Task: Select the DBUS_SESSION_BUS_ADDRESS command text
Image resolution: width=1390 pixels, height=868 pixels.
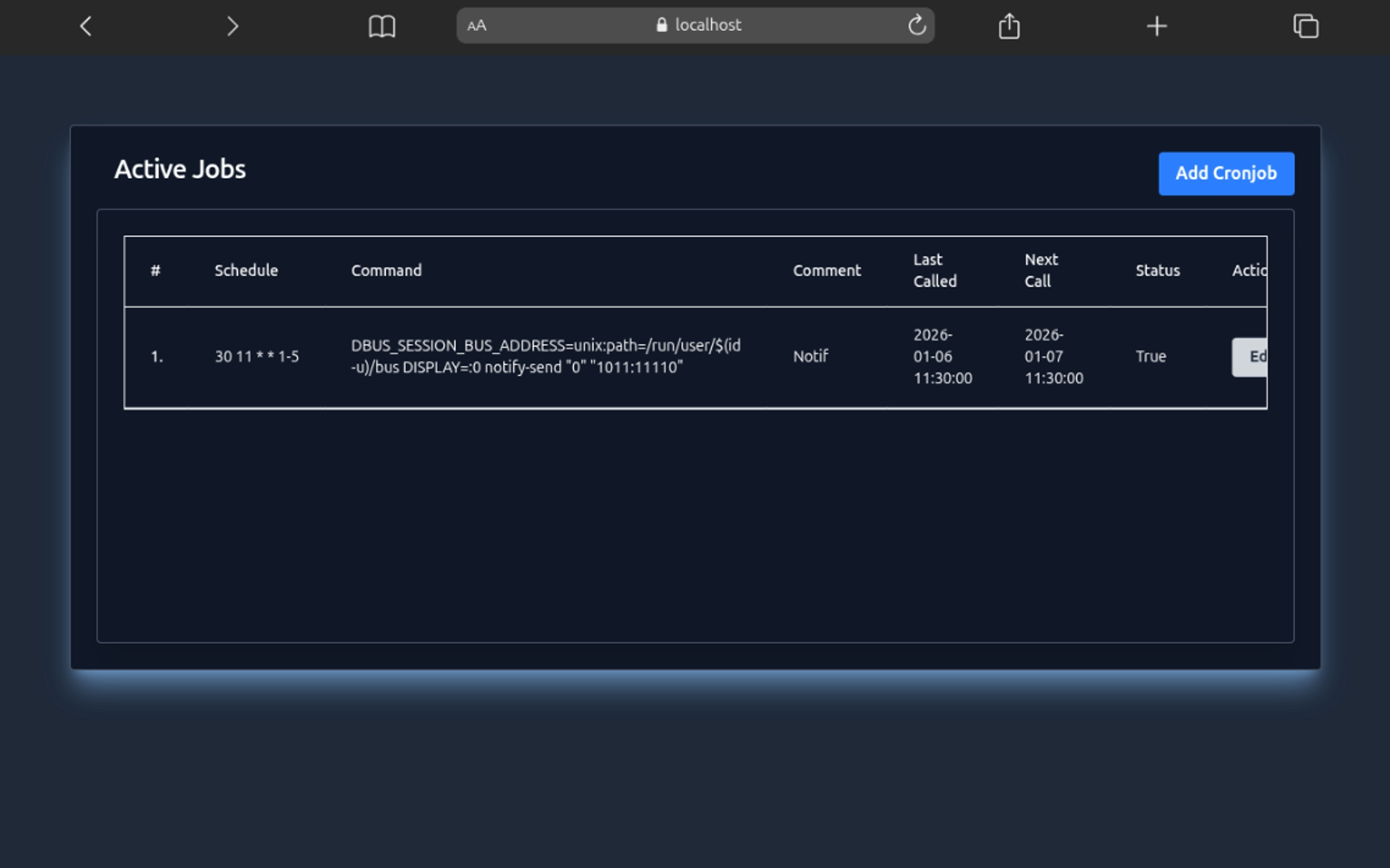Action: click(x=545, y=356)
